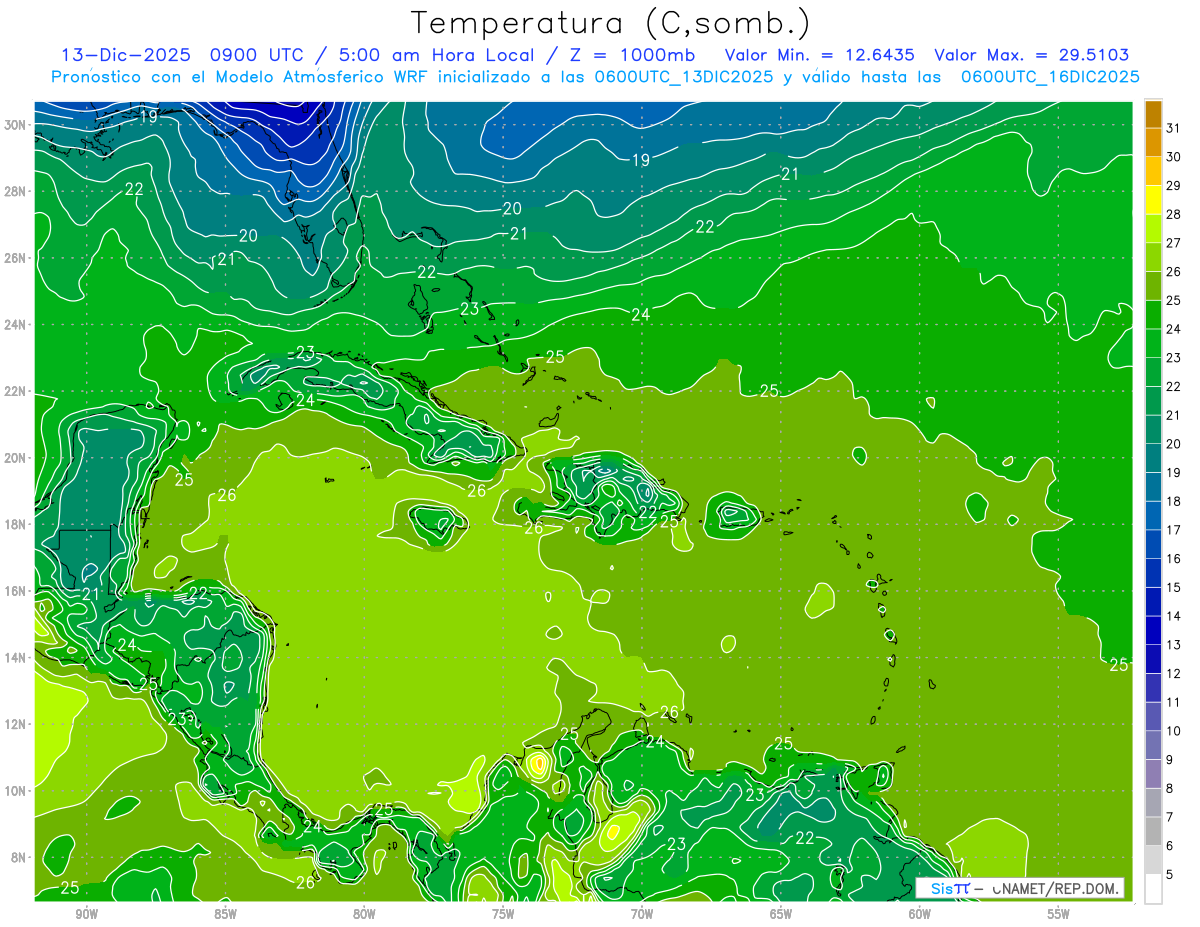Viewport: 1200px width, 927px height.
Task: Click the '14' value on the color scale
Action: click(1174, 616)
